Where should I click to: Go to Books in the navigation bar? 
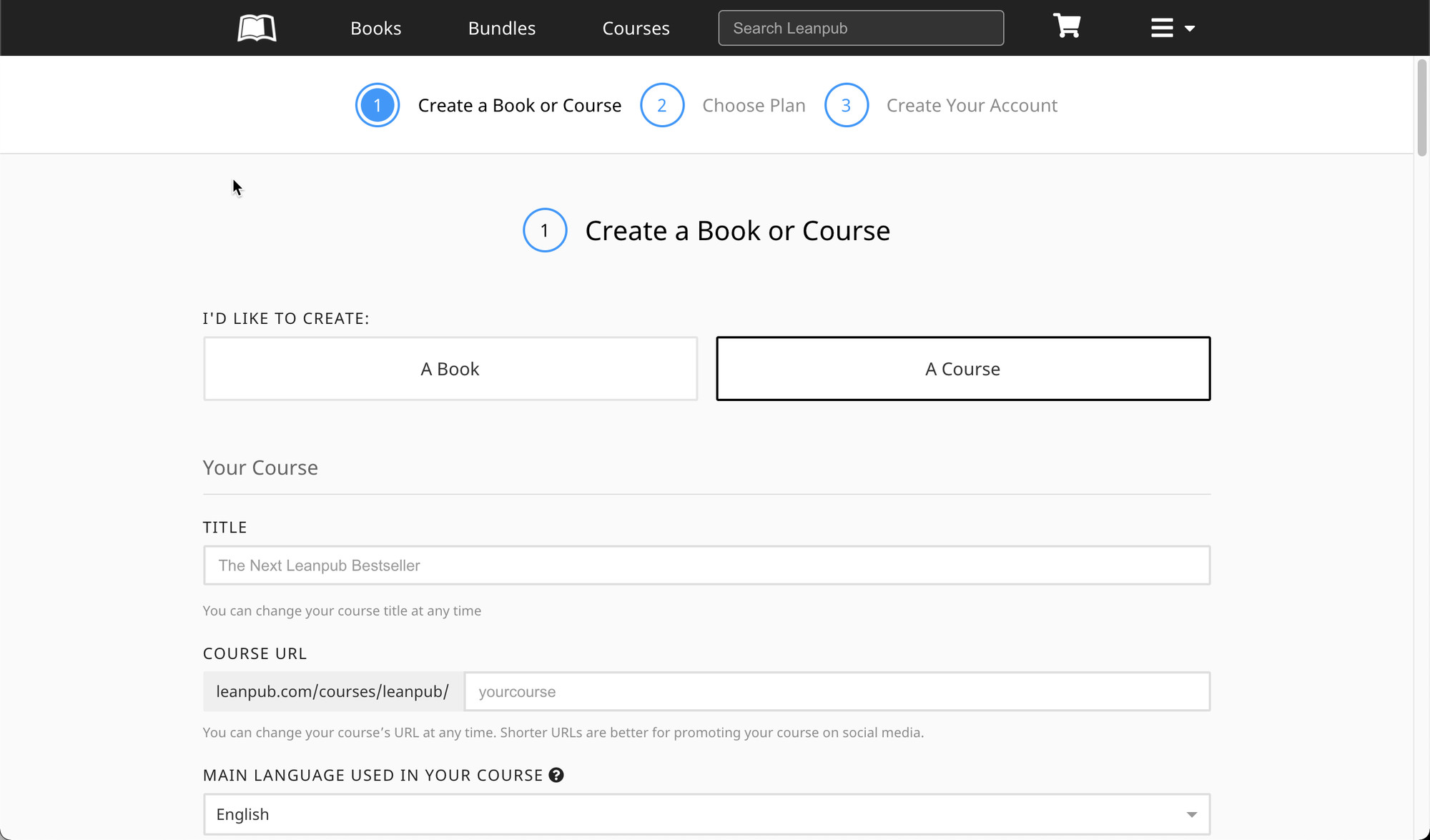376,28
